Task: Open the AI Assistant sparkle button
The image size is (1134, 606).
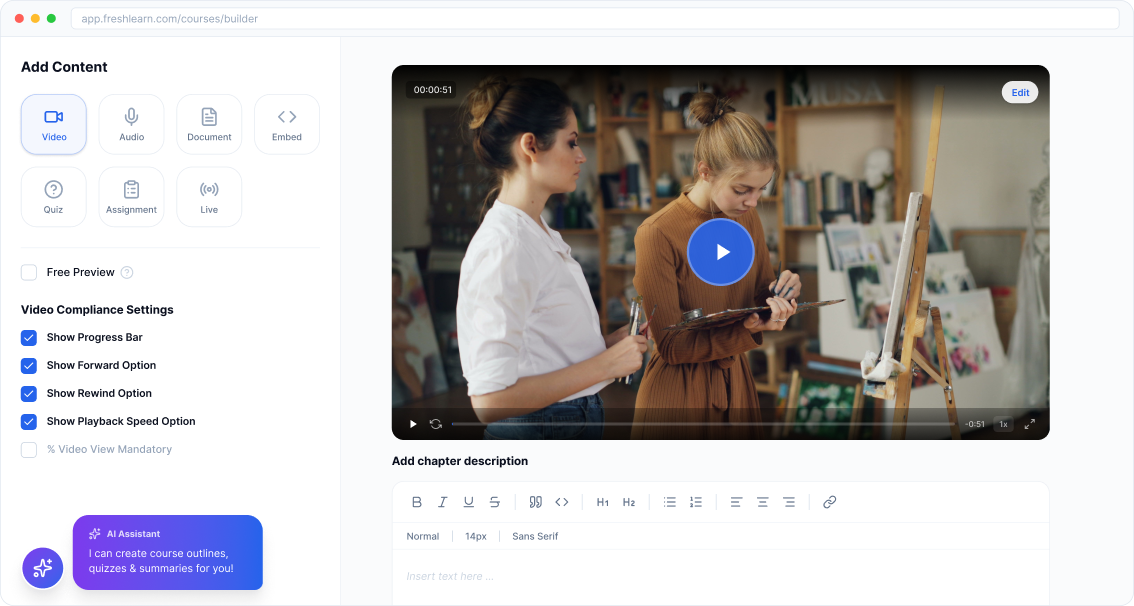Action: (43, 568)
